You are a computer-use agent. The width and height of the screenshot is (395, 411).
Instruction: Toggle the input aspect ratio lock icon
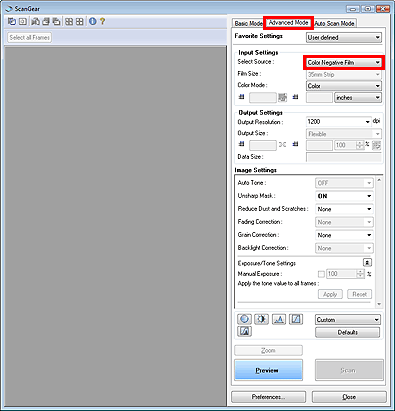282,97
